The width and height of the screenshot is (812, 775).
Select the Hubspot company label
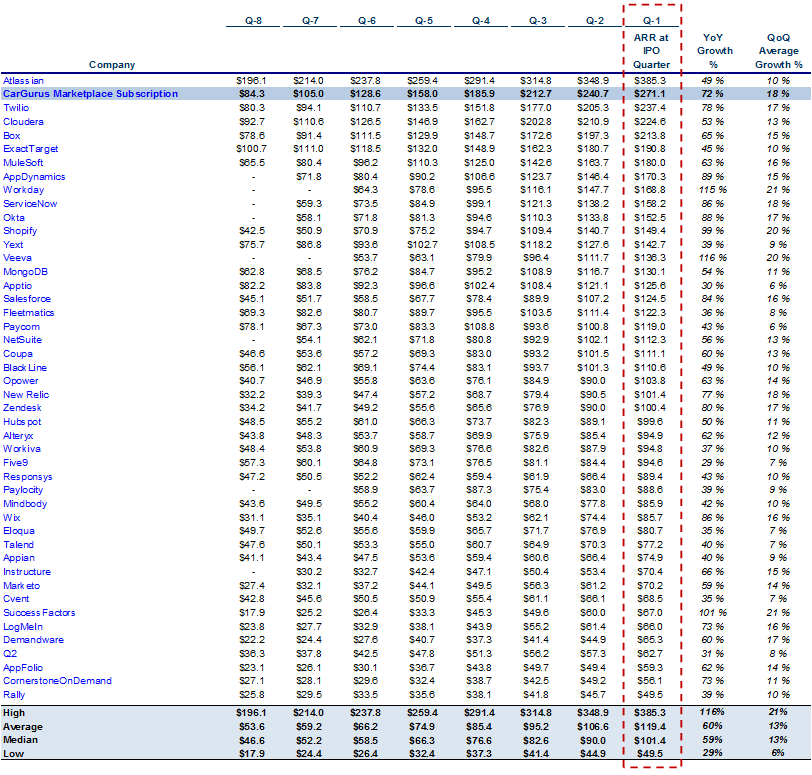22,422
